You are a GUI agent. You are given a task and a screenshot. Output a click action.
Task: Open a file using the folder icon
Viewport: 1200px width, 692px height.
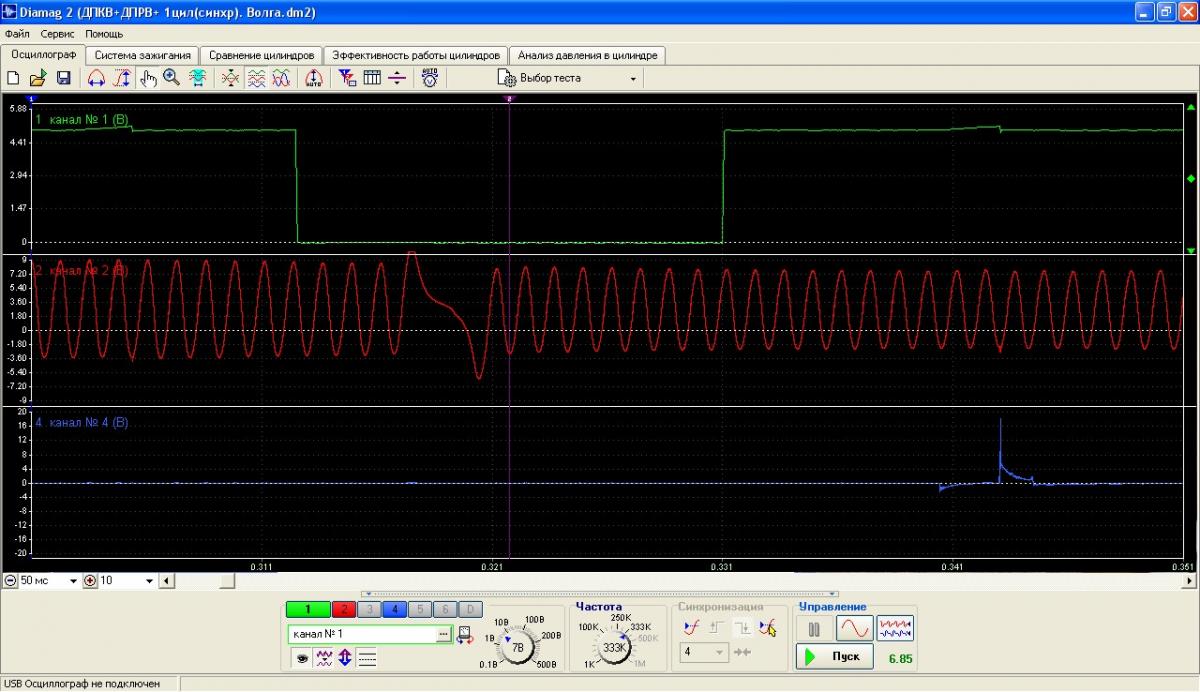tap(38, 78)
